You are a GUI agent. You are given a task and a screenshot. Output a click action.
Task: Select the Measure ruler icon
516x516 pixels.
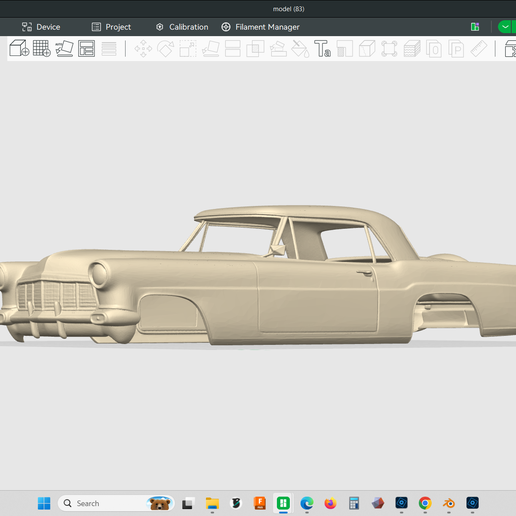479,49
